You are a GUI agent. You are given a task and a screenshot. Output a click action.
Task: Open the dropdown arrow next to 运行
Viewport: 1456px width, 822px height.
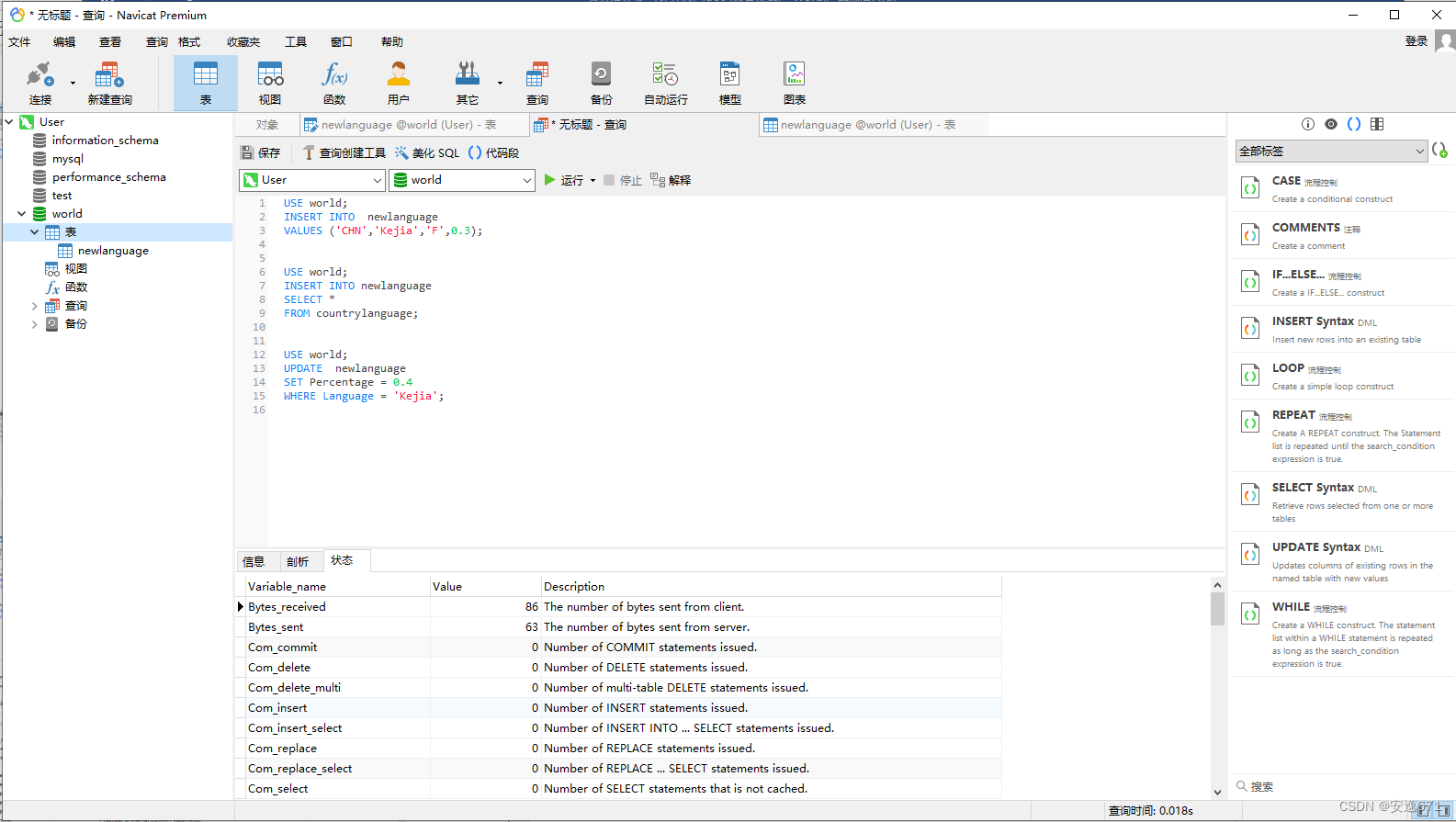[593, 181]
